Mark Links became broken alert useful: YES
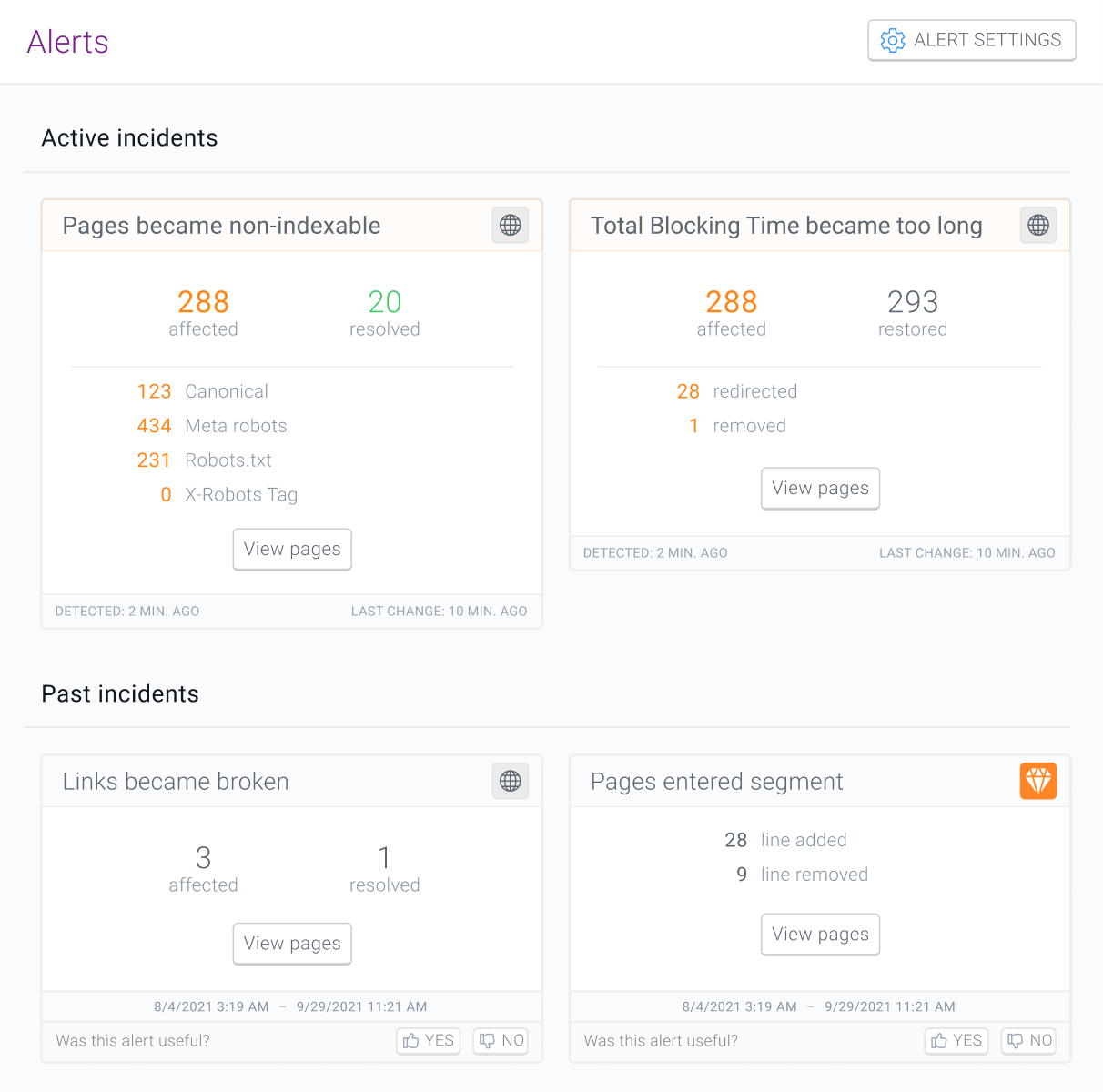This screenshot has height=1092, width=1103. click(429, 1040)
